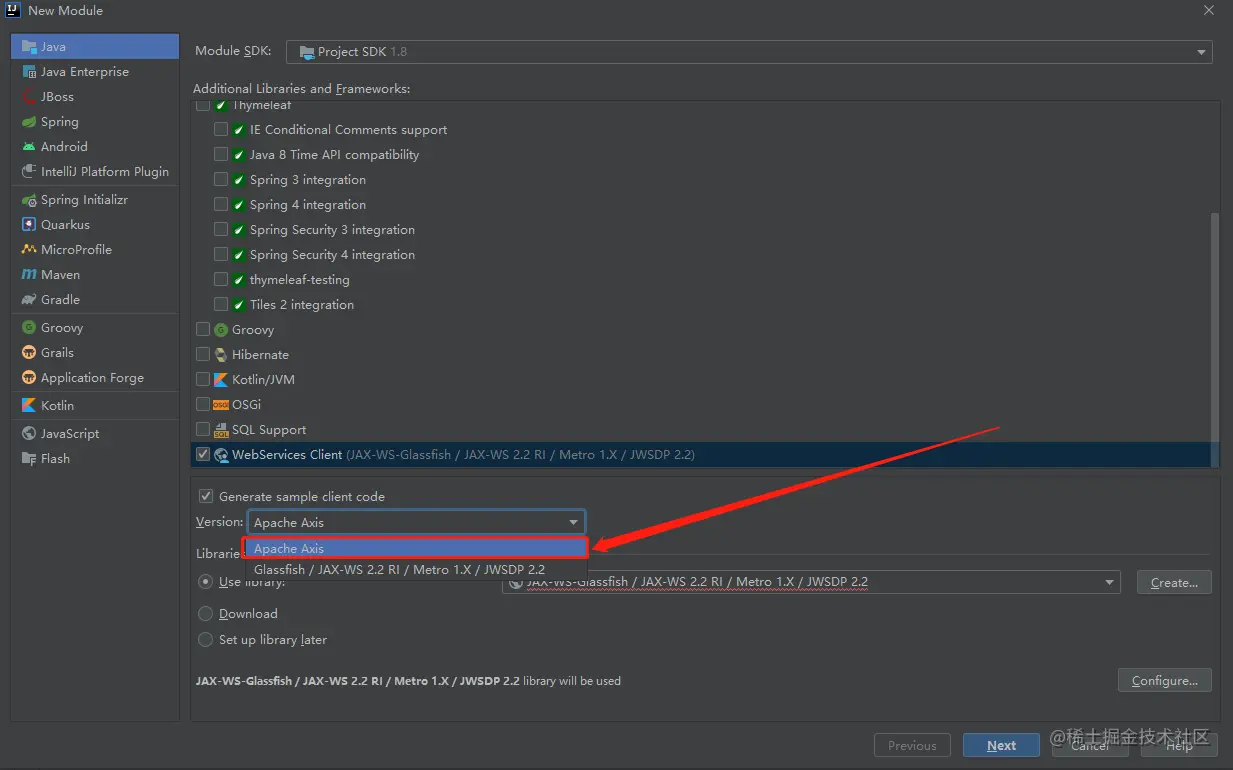
Task: Click the Kotlin/JVM framework icon
Action: 221,380
